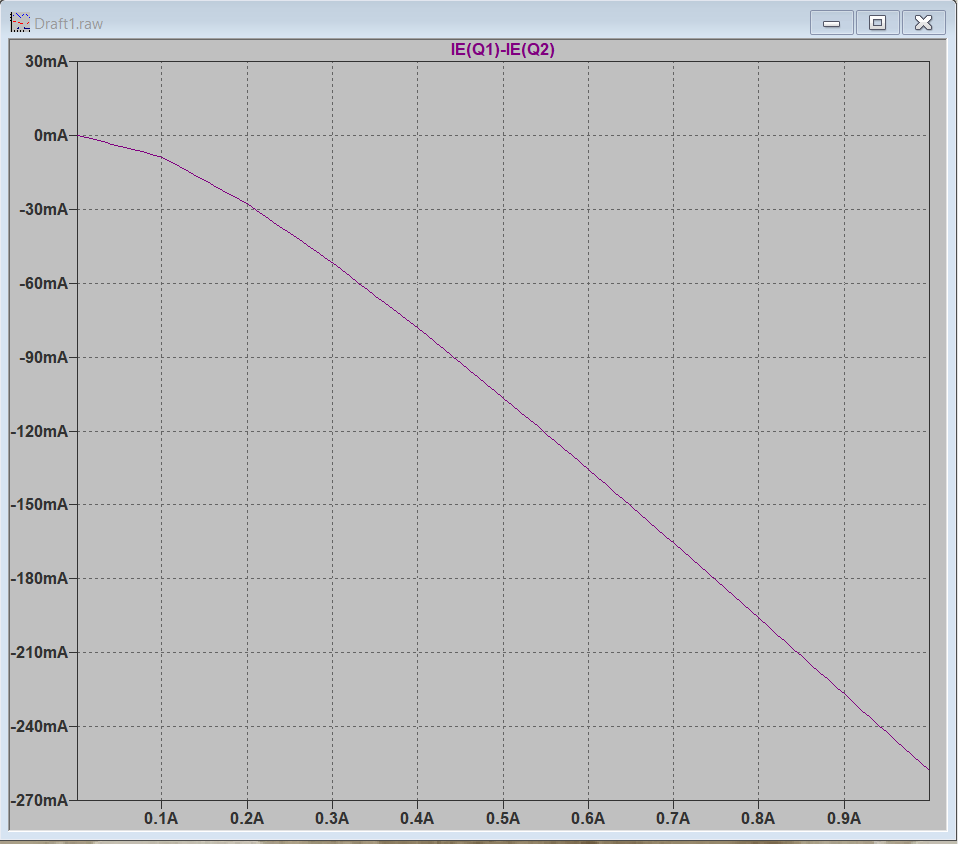958x844 pixels.
Task: Click the 0.9A horizontal axis label
Action: coord(844,818)
